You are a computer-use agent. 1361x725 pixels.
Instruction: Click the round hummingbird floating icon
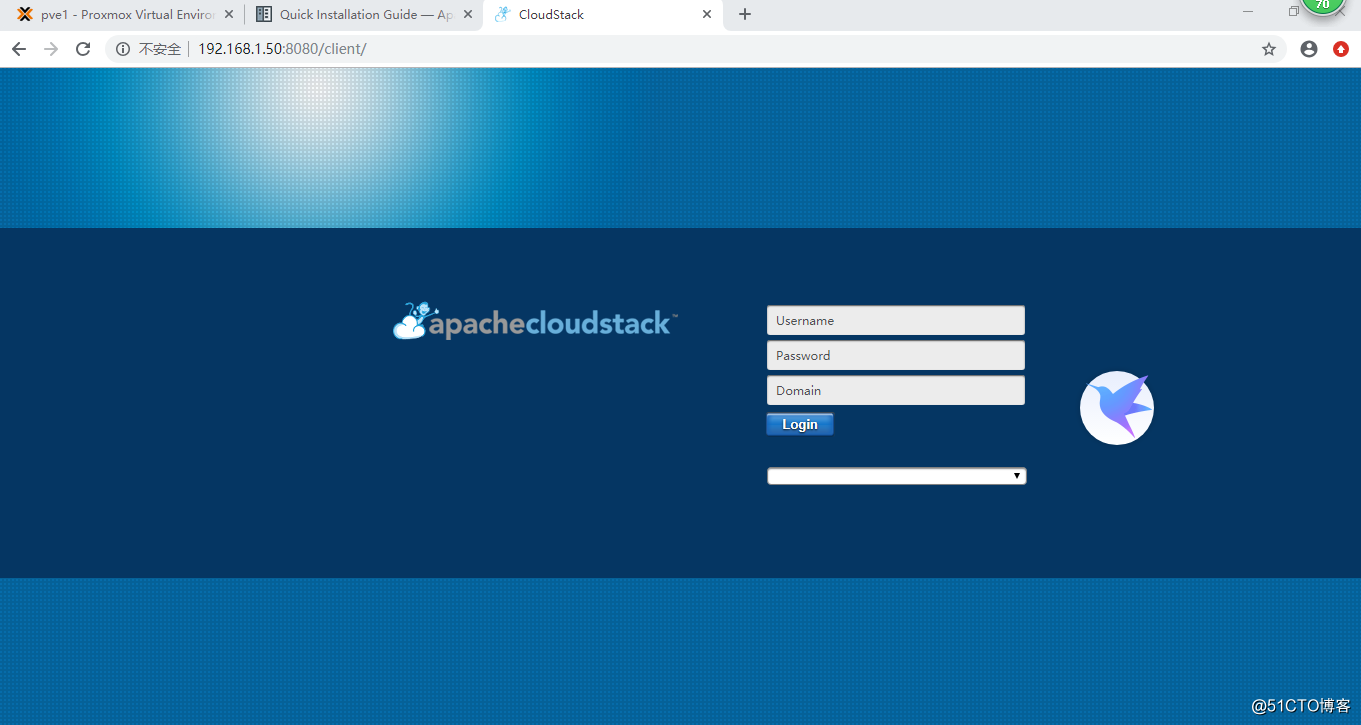(1117, 408)
